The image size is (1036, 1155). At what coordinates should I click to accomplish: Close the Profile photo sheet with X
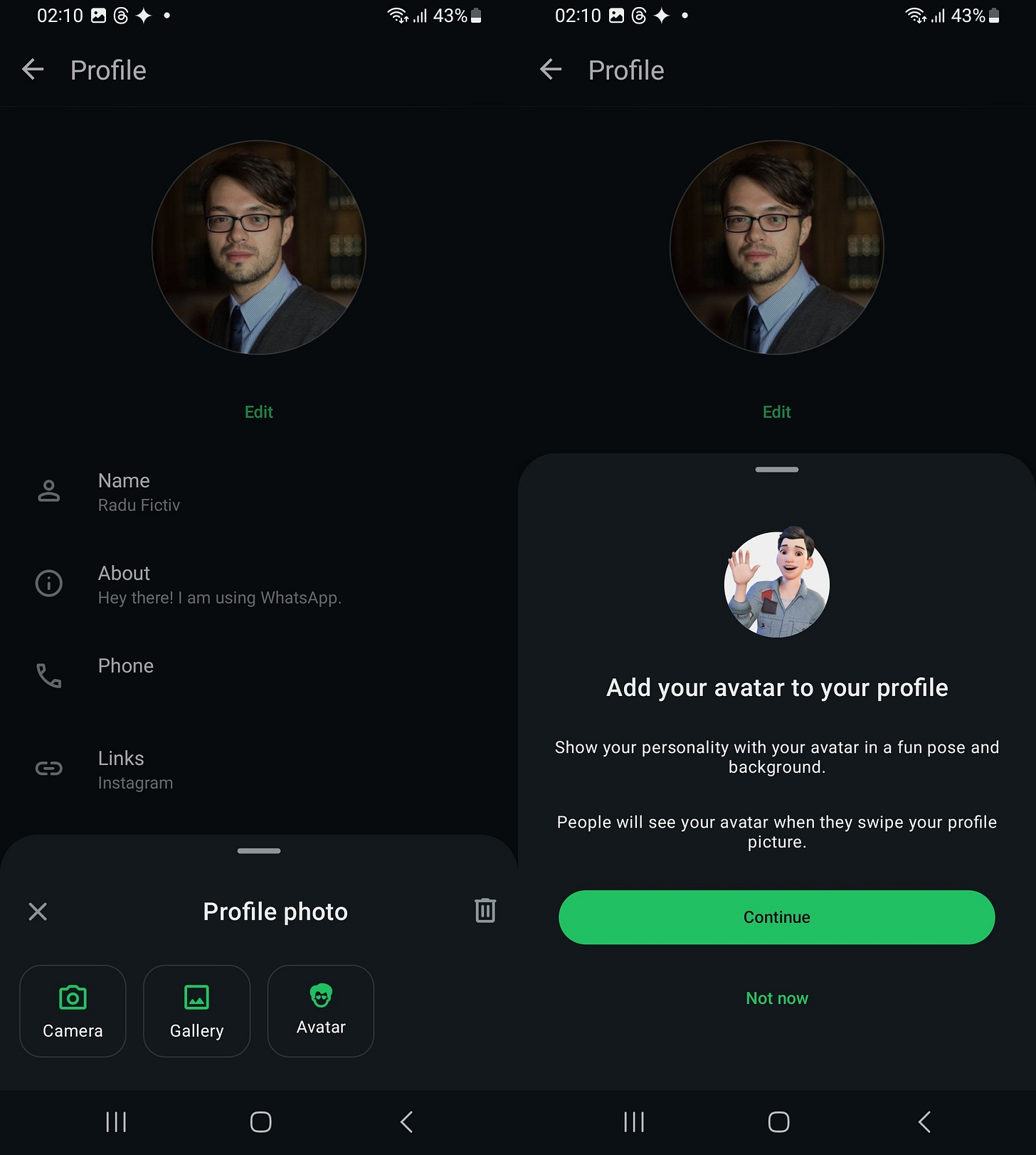tap(38, 912)
